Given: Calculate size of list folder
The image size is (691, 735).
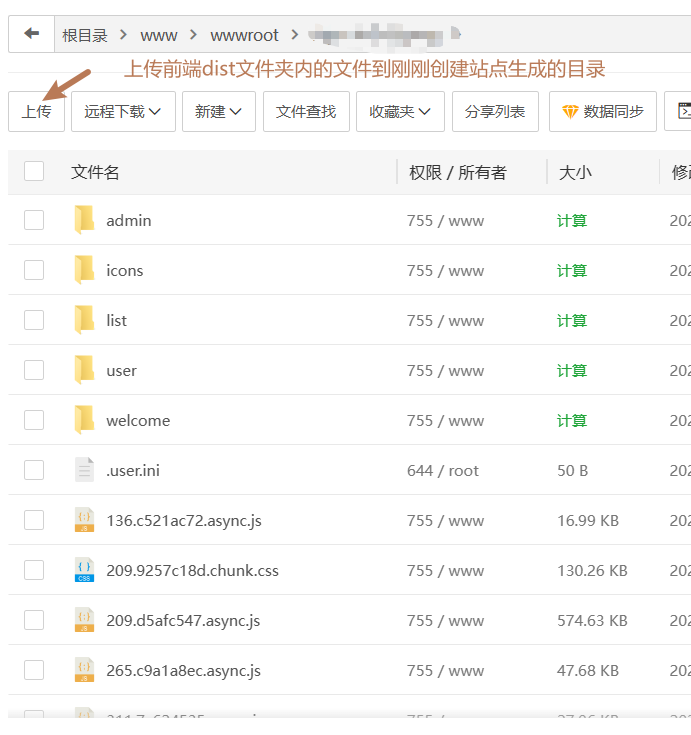Looking at the screenshot, I should tap(572, 321).
